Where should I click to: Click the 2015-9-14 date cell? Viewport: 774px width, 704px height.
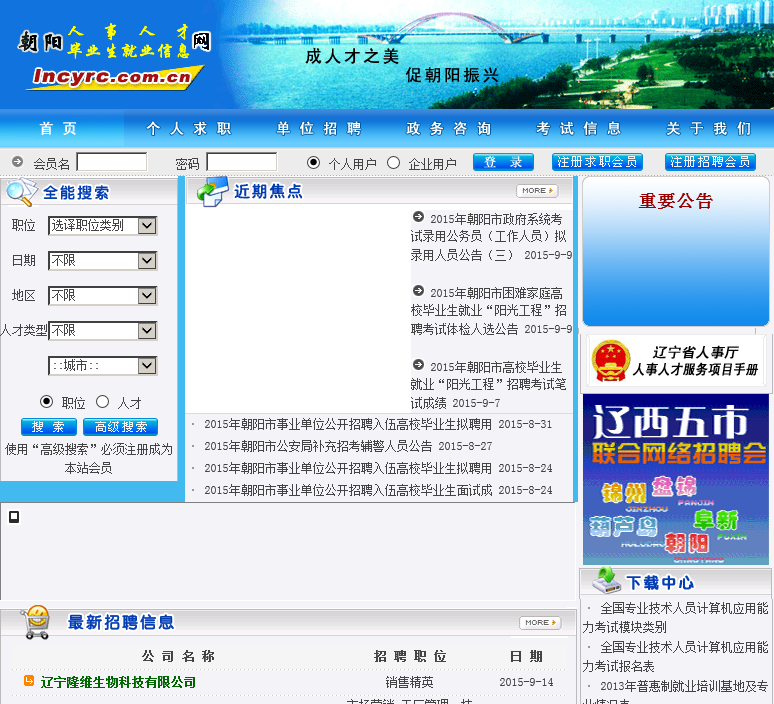click(x=526, y=682)
